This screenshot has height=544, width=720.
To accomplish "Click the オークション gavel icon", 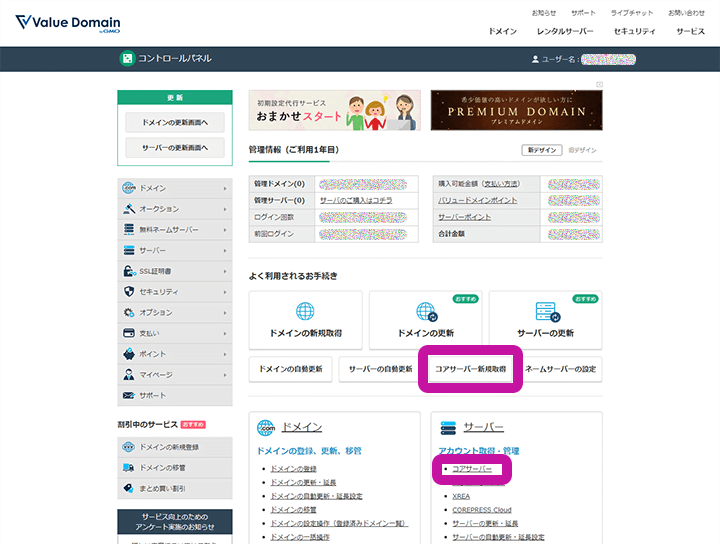I will (x=129, y=209).
